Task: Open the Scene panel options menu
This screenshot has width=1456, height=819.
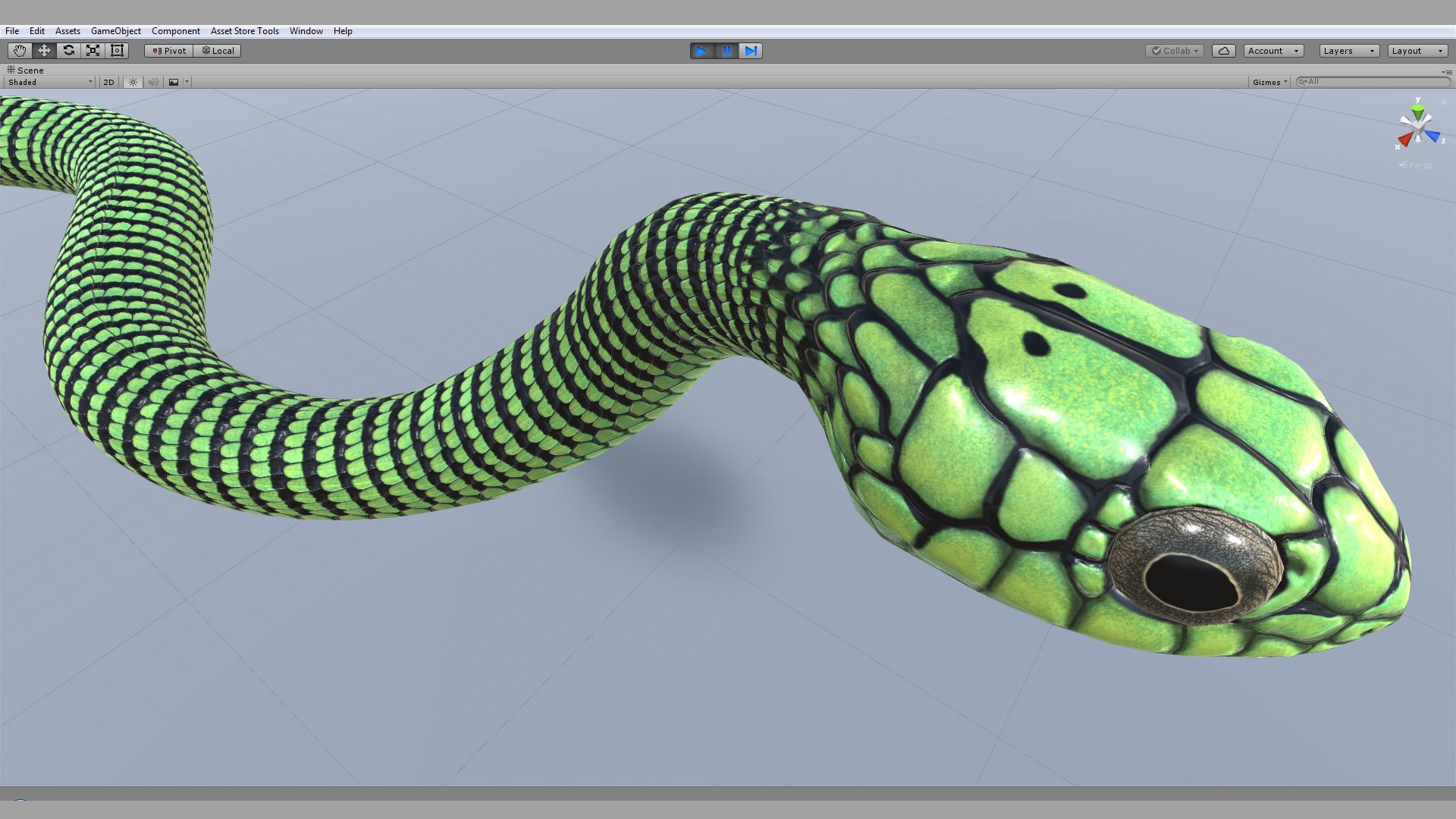Action: pos(1447,72)
